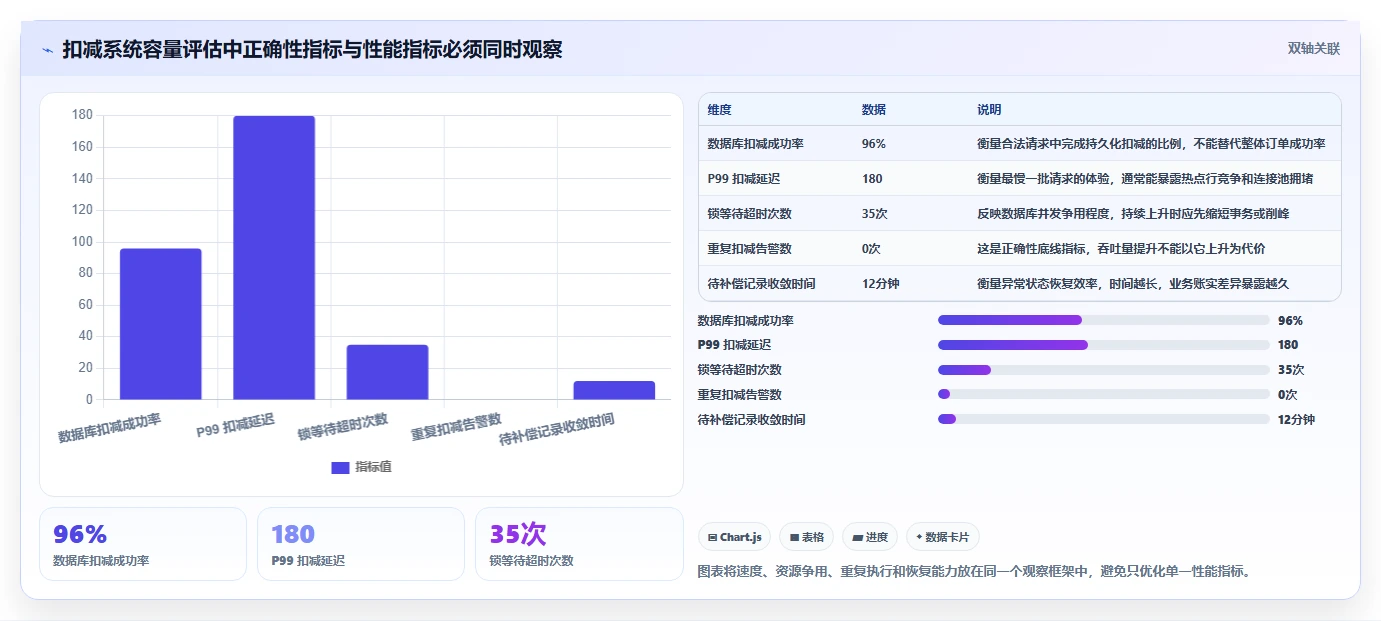
Task: Click the 表格 tag chip
Action: pos(807,537)
